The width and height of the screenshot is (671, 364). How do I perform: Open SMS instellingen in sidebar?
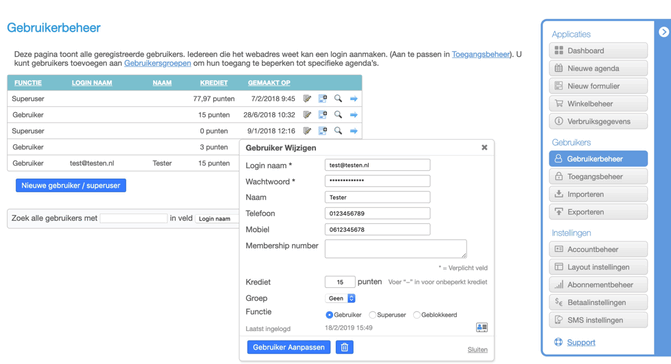pyautogui.click(x=598, y=320)
